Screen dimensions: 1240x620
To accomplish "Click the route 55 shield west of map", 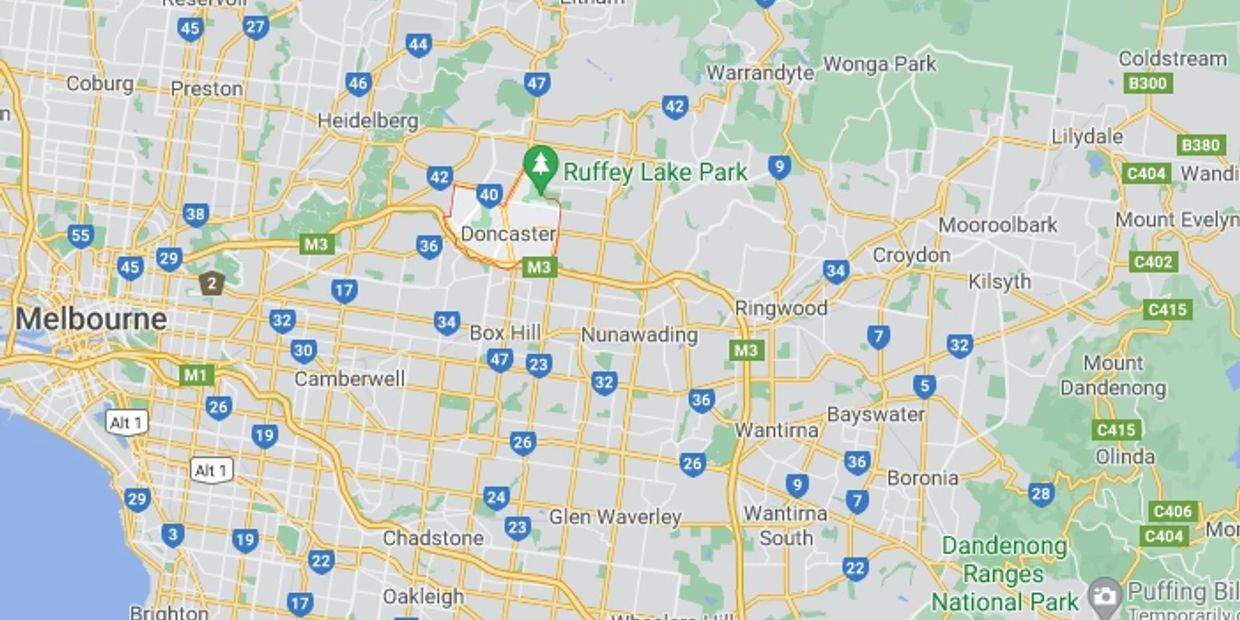I will click(81, 237).
